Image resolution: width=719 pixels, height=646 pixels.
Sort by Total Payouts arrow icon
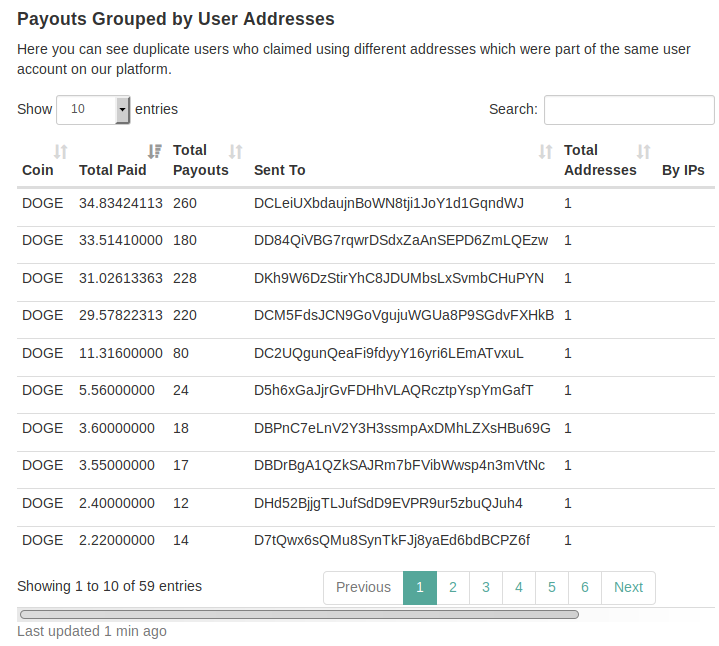coord(235,151)
